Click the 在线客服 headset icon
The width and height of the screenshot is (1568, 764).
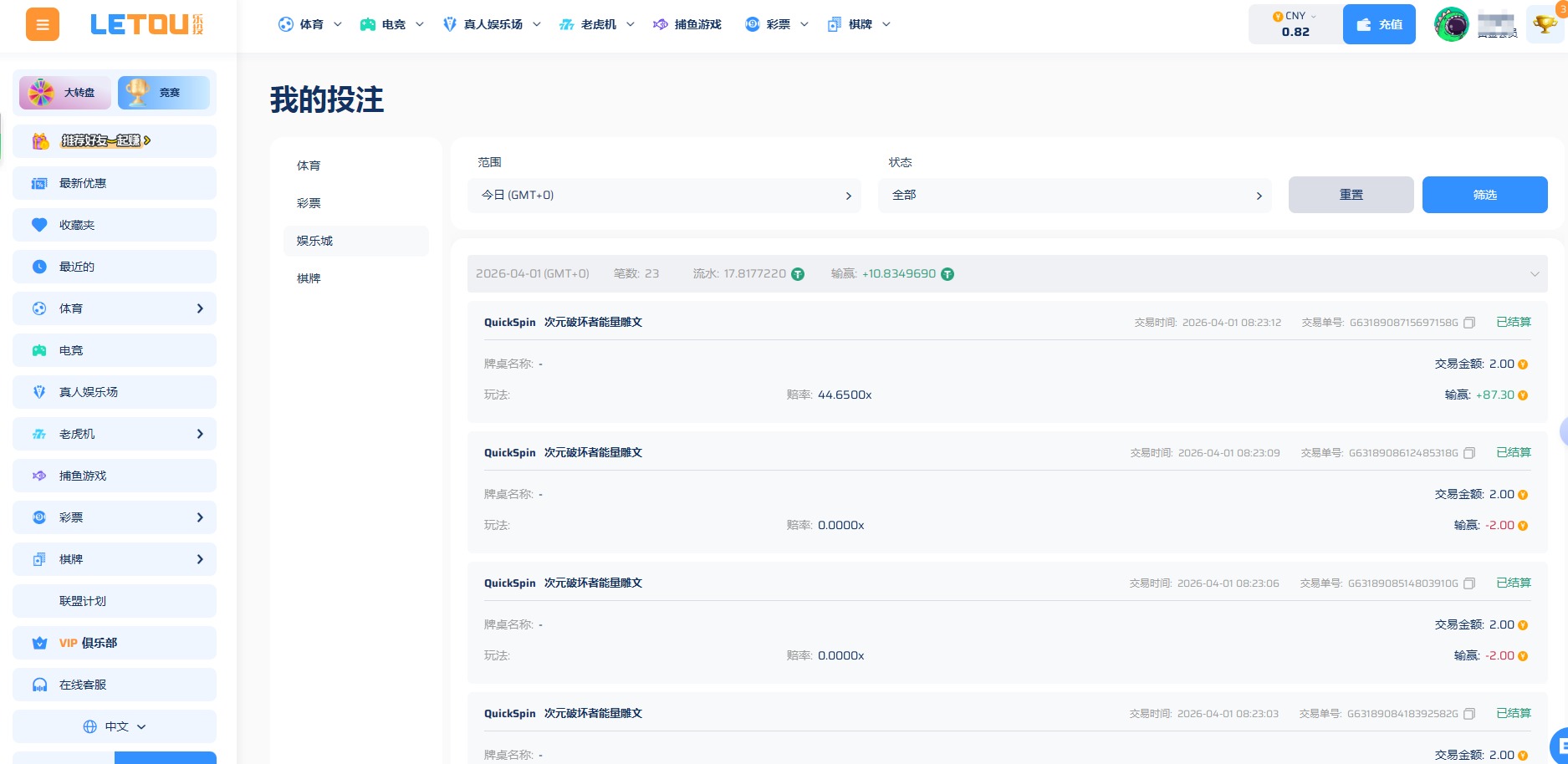pos(38,684)
